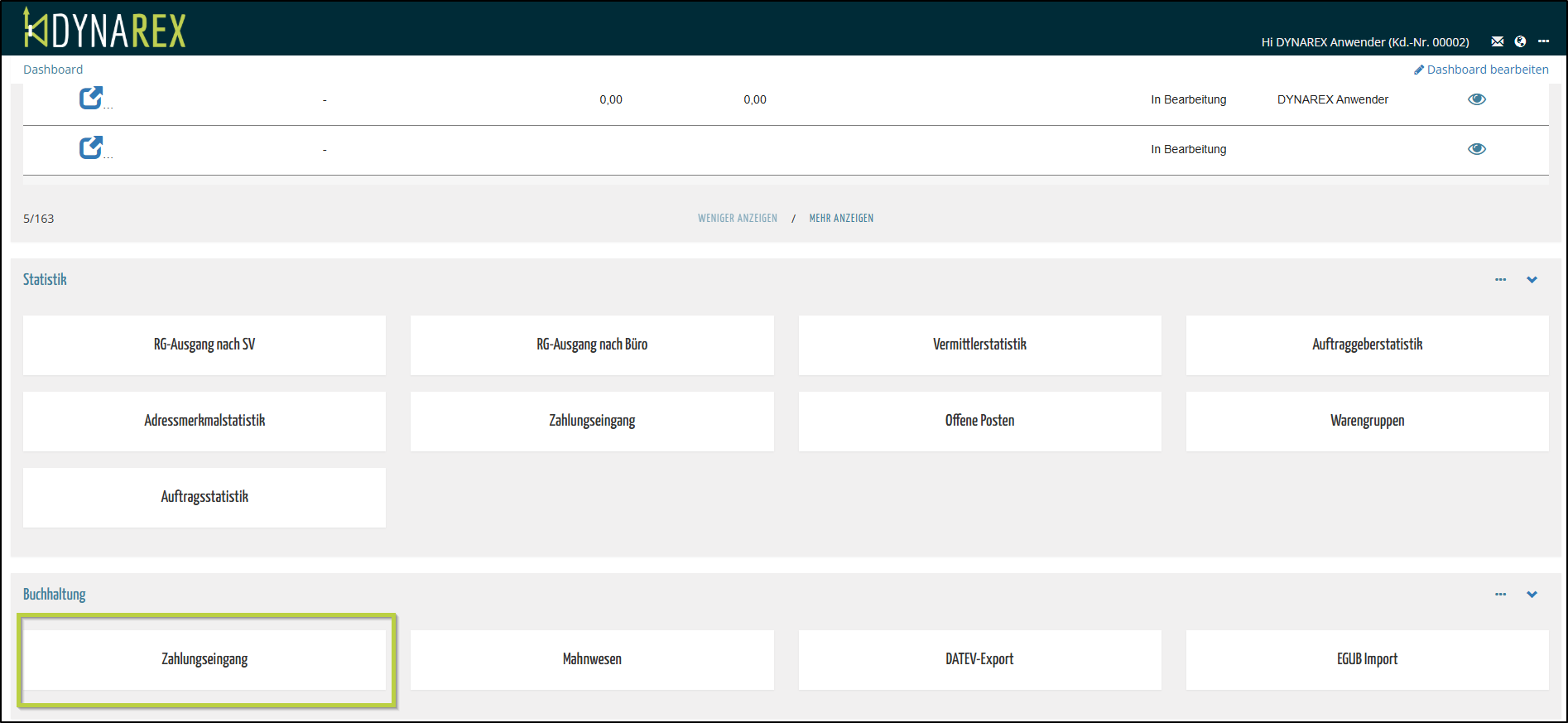The image size is (1568, 723).
Task: Click the envelope messages icon in header
Action: pos(1497,41)
